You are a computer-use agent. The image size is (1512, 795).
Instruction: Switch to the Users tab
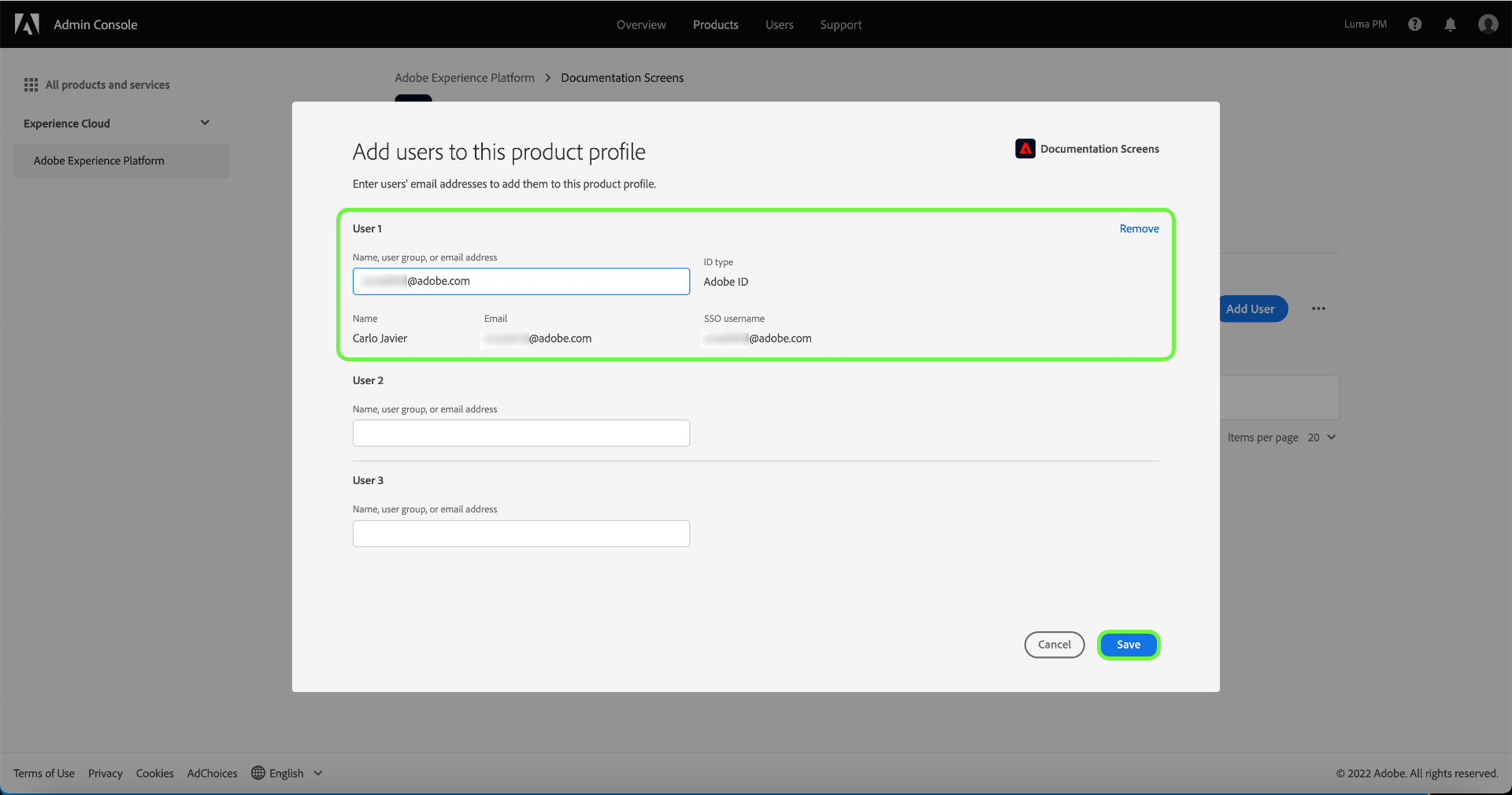[x=779, y=24]
